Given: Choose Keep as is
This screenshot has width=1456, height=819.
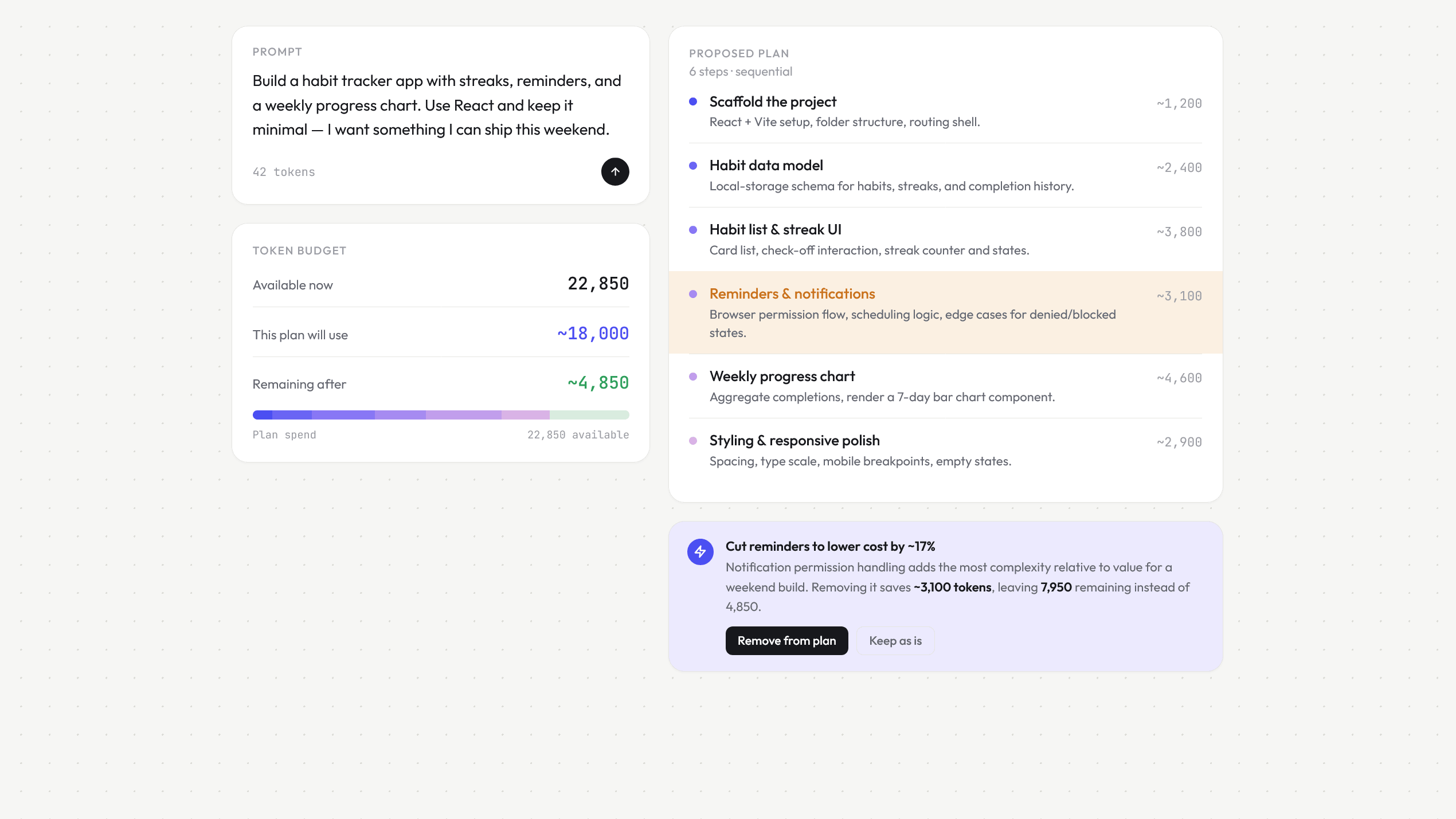Looking at the screenshot, I should point(895,641).
